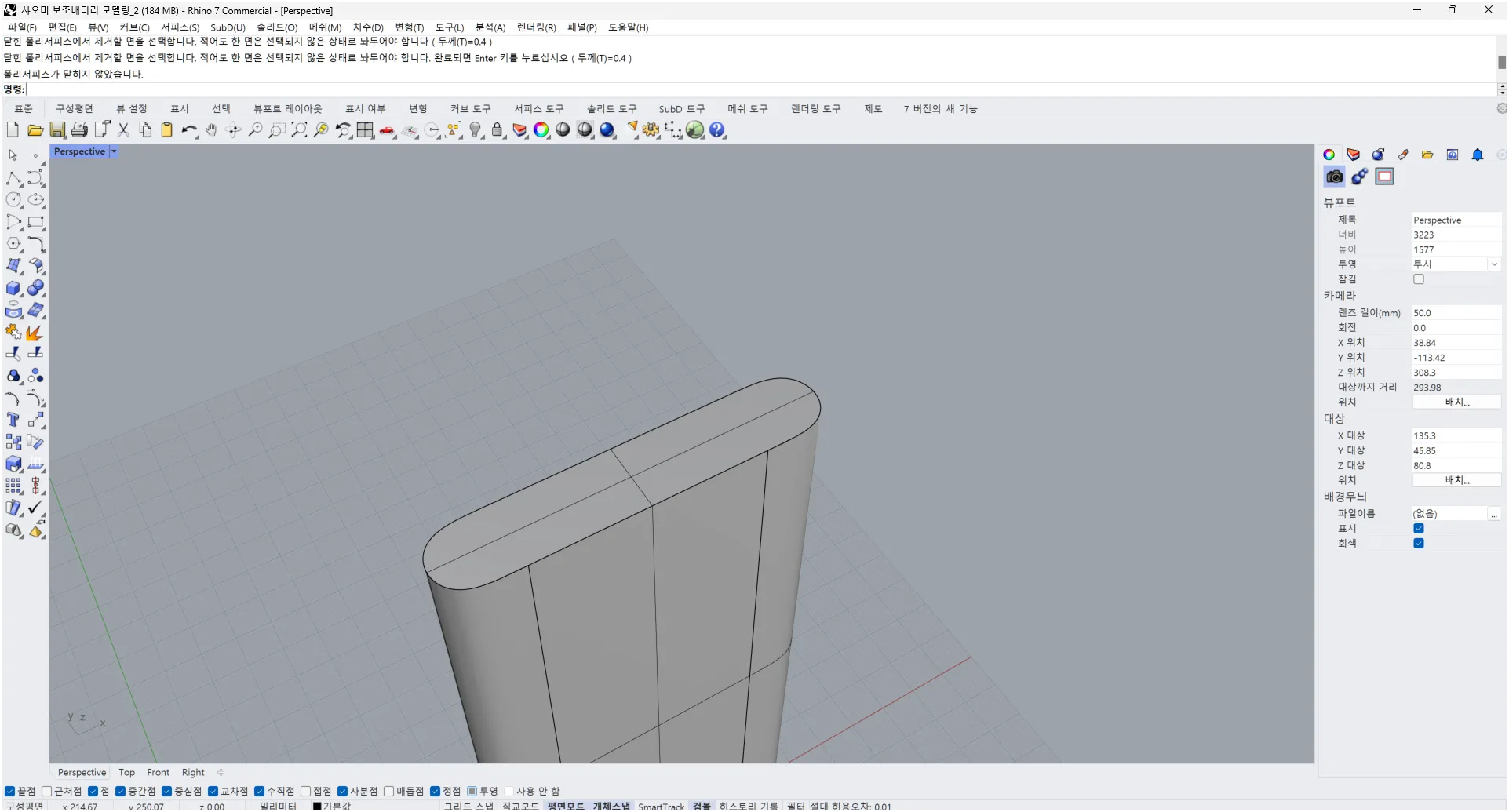Click the blue Render sphere icon
The height and width of the screenshot is (812, 1509).
click(607, 130)
